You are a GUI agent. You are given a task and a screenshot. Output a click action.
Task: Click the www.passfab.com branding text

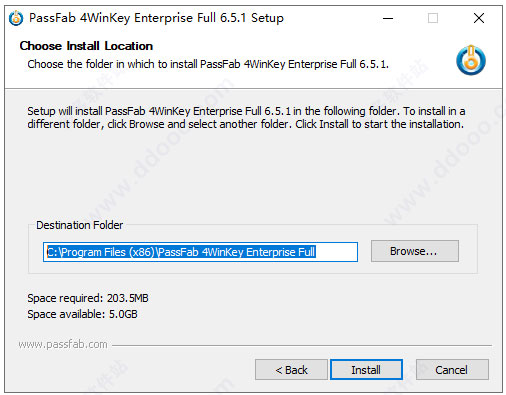click(63, 344)
